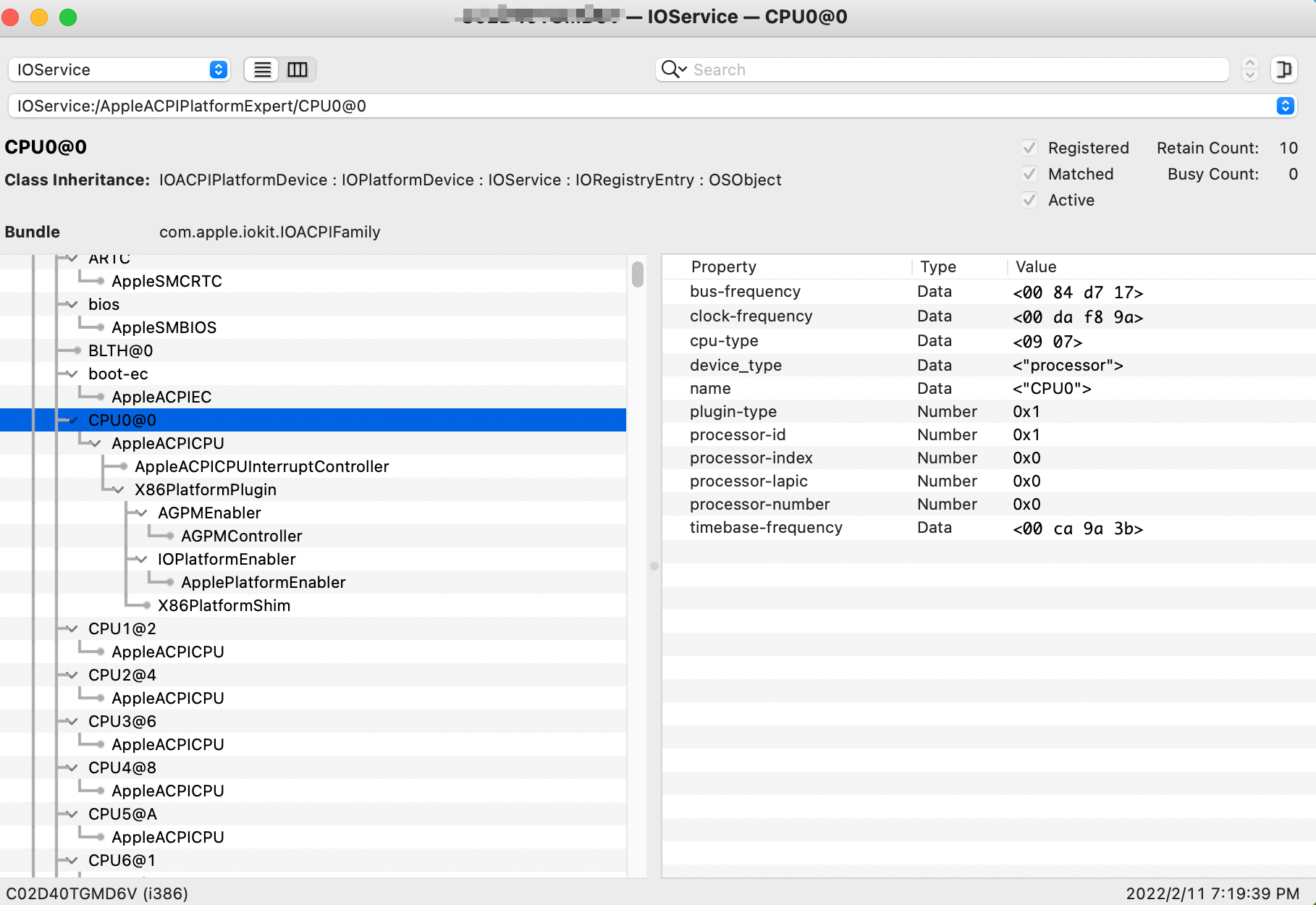Collapse the CPU2@4 tree node
The height and width of the screenshot is (905, 1316).
71,675
